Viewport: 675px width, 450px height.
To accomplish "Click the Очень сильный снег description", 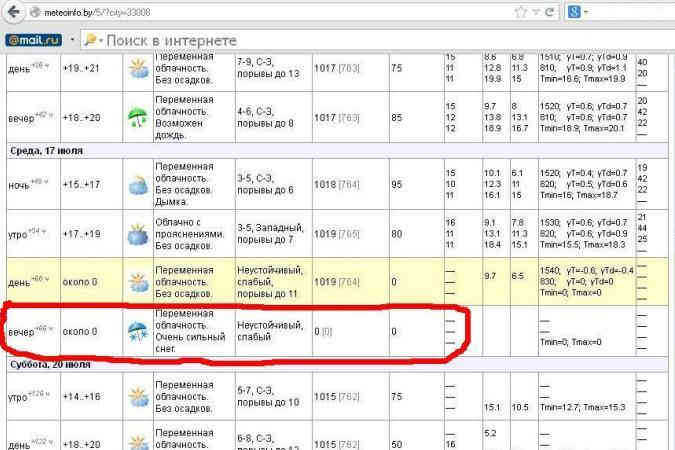I will pyautogui.click(x=190, y=343).
